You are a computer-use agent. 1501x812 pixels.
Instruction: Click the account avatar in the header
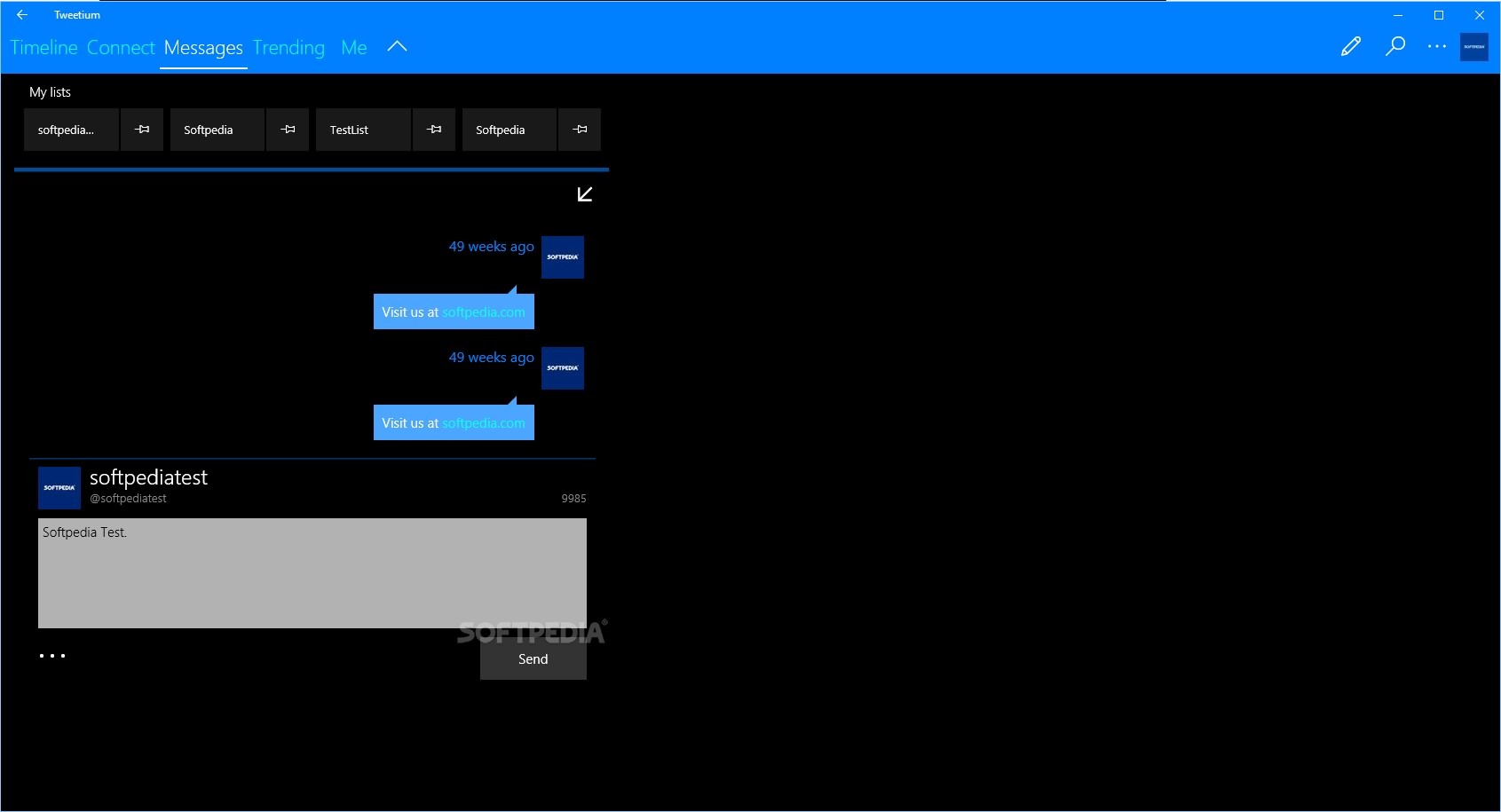(1474, 46)
